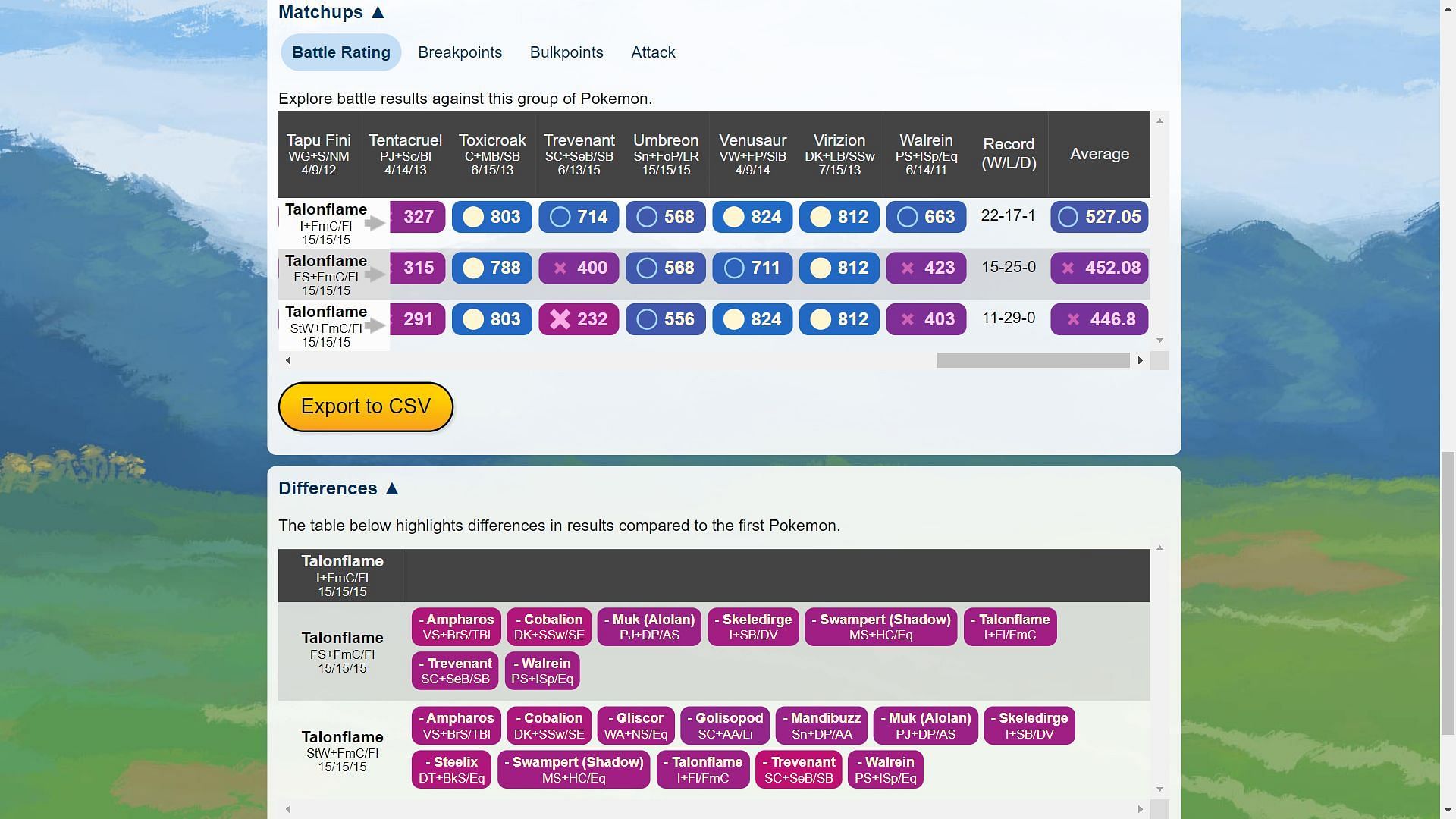Image resolution: width=1456 pixels, height=819 pixels.
Task: Click matchups table scroll-down arrow
Action: point(1159,340)
